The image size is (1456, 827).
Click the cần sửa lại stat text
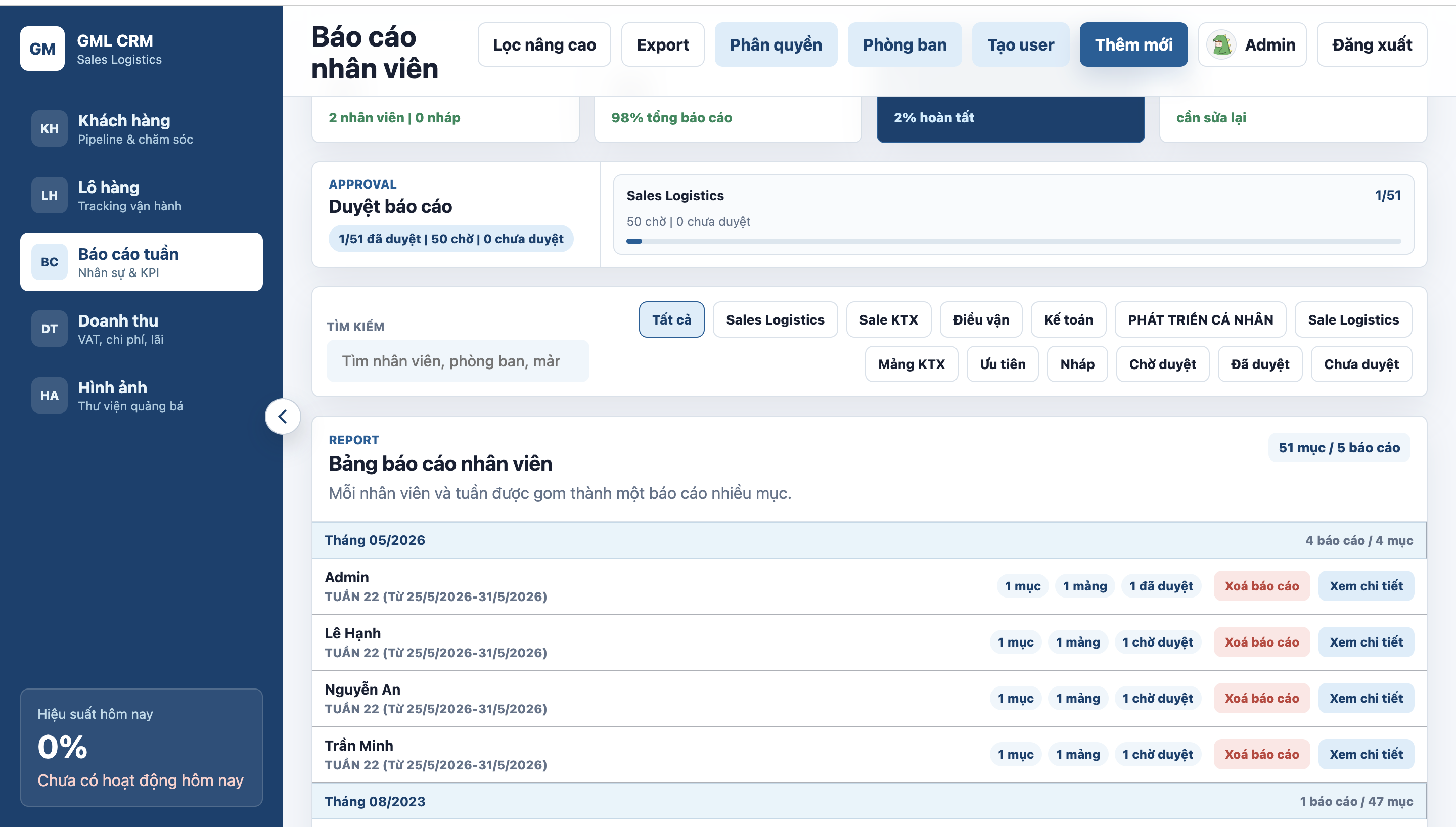(1211, 118)
